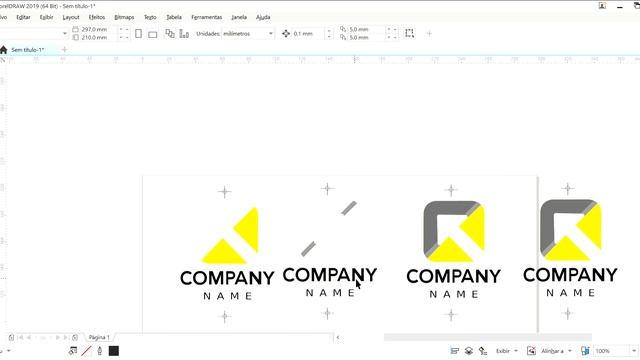Open the Texto menu

150,17
